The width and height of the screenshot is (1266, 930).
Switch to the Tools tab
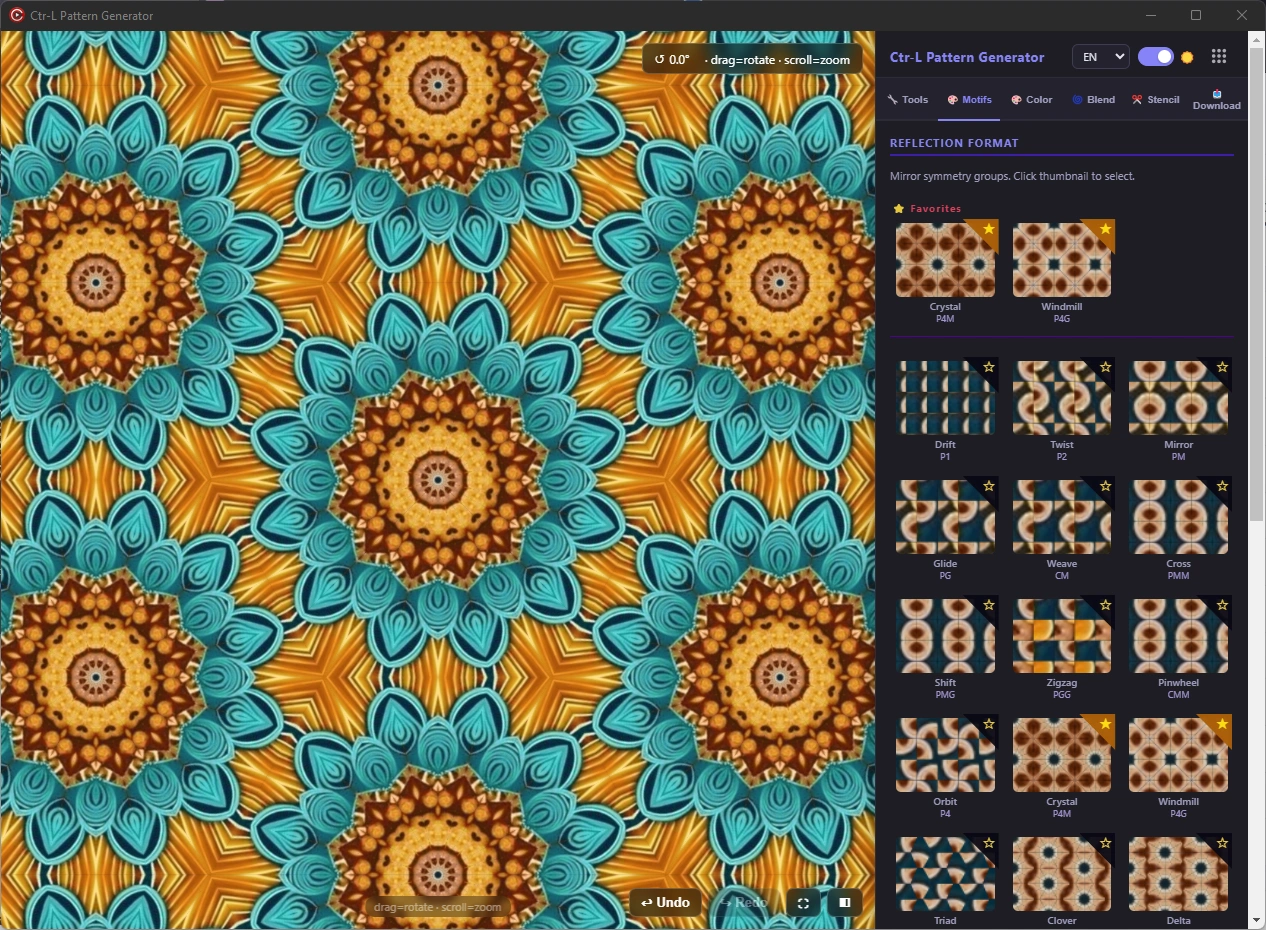click(908, 100)
